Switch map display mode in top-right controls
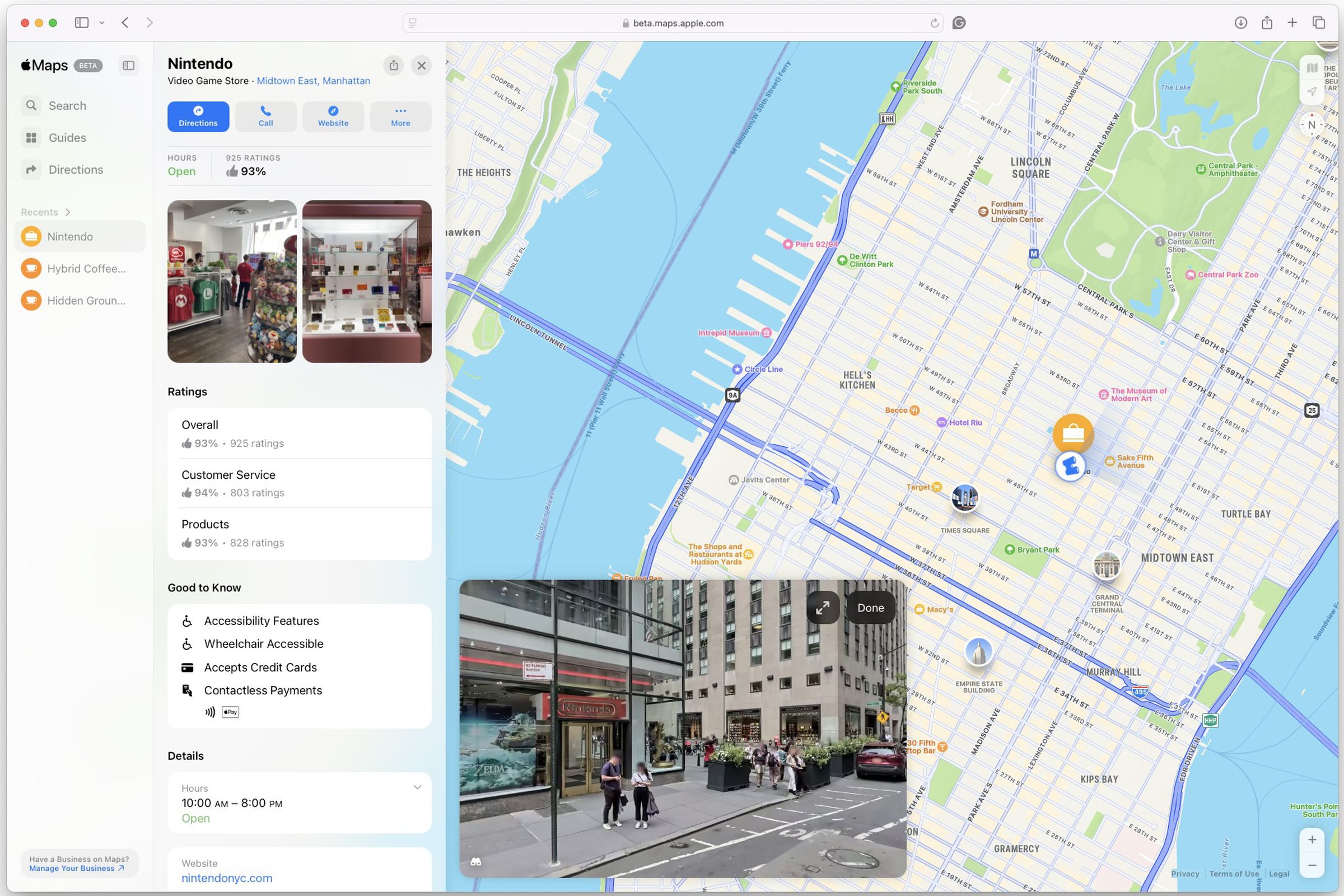 point(1312,67)
